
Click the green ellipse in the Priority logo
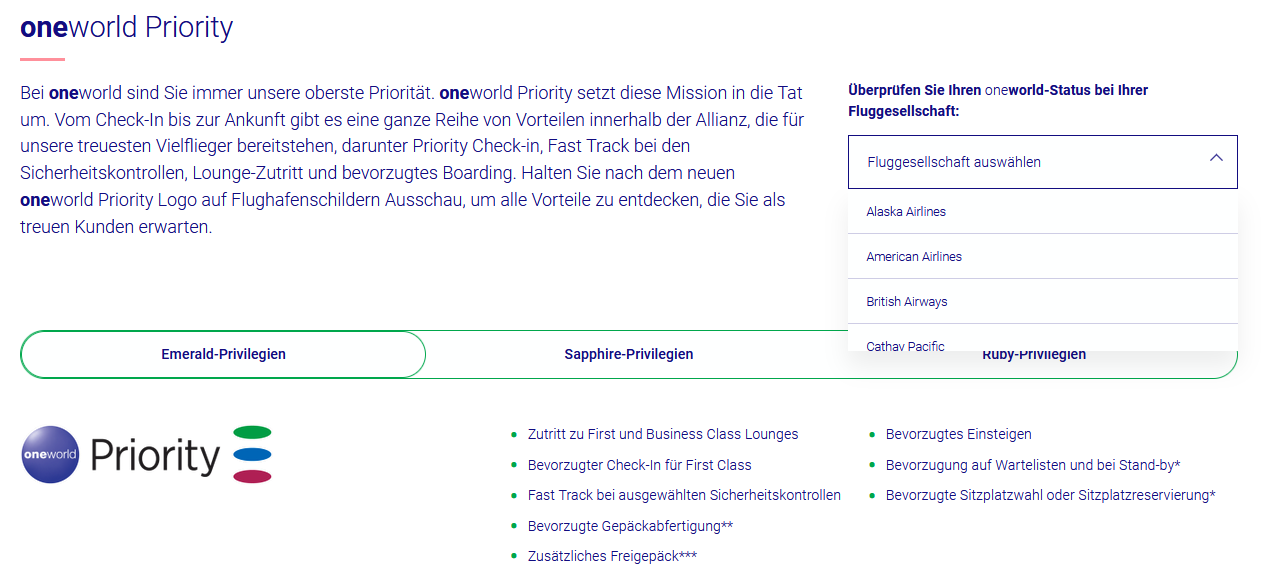coord(251,432)
